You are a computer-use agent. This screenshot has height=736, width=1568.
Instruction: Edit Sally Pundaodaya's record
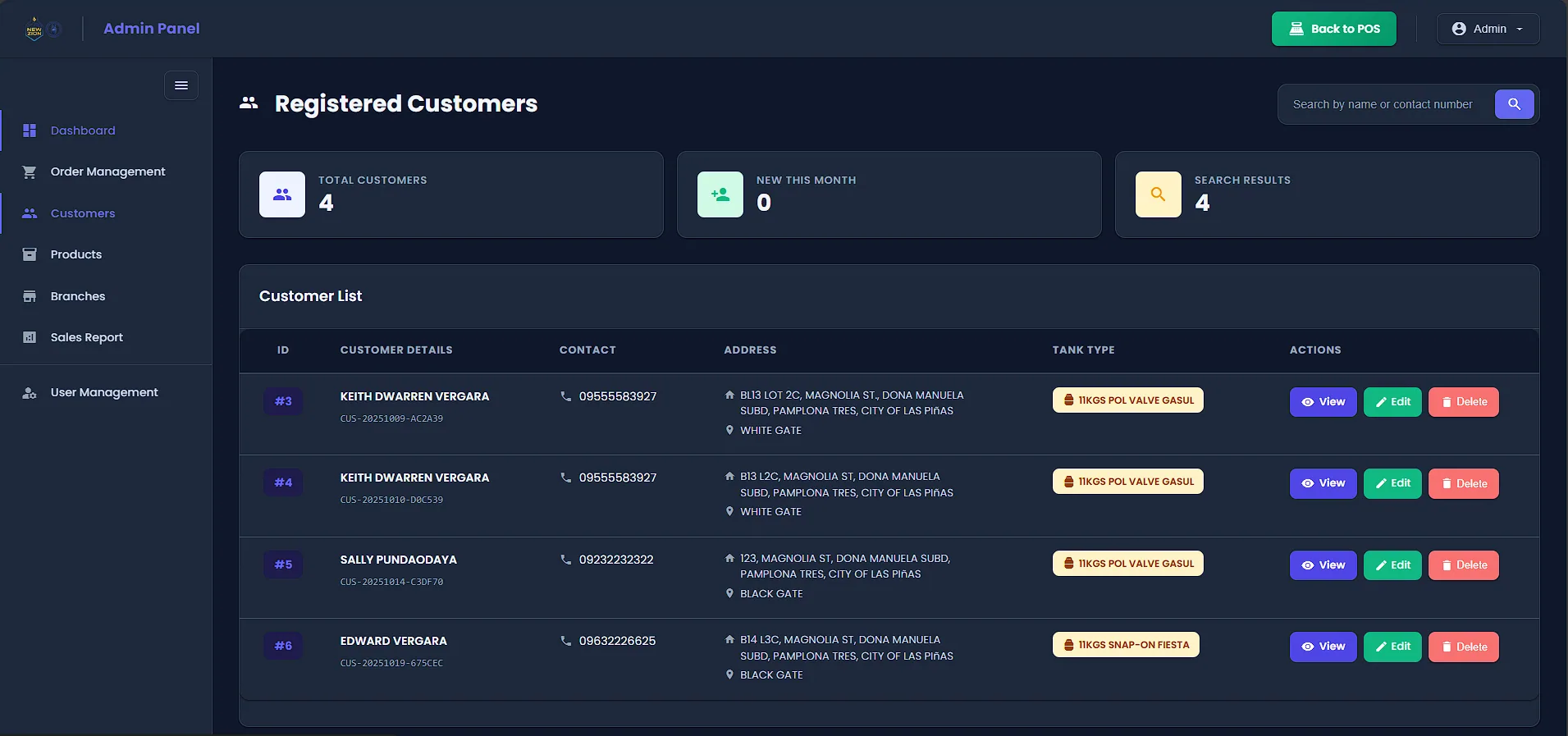1392,565
